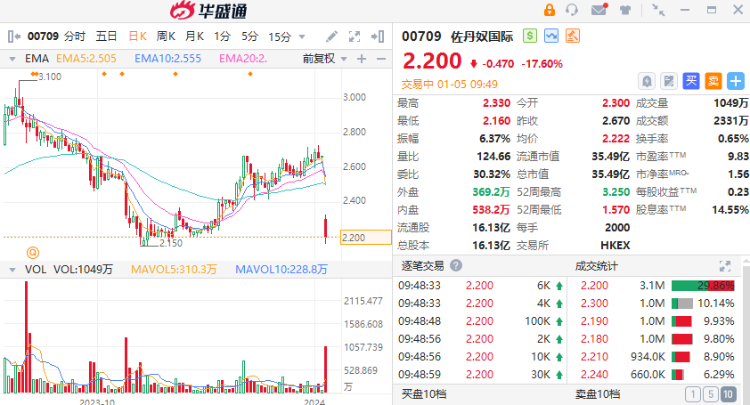750x405 pixels.
Task: Zoom out chart with minus icon
Action: click(381, 59)
